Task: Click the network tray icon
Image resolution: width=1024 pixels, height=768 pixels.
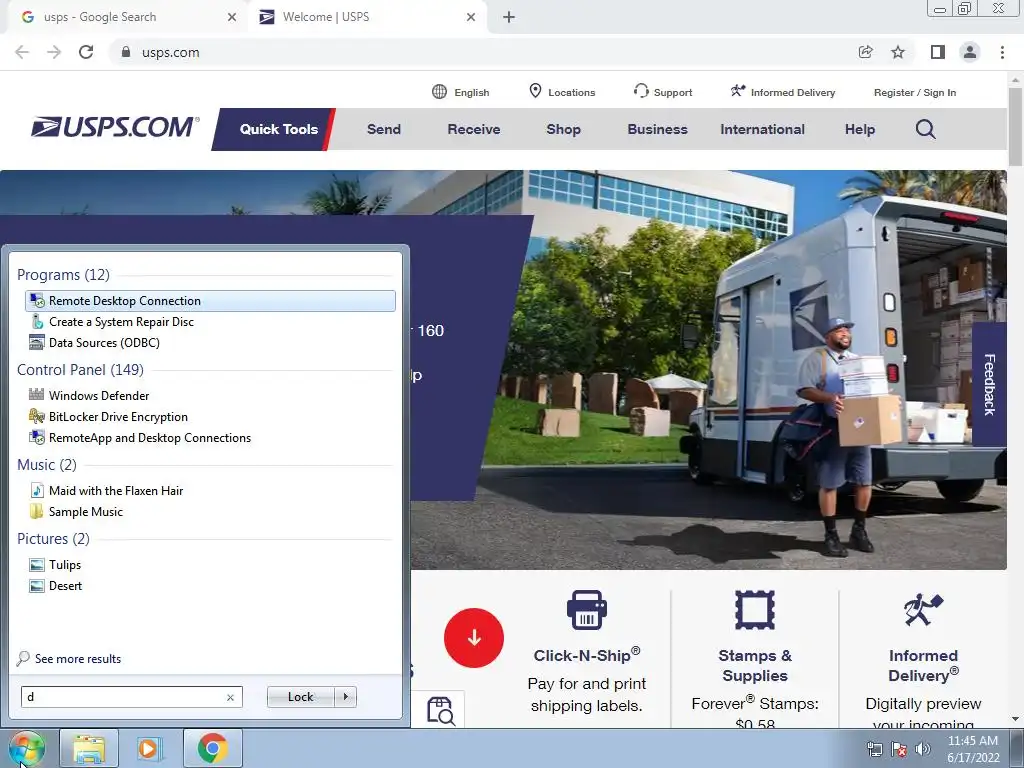Action: 874,748
